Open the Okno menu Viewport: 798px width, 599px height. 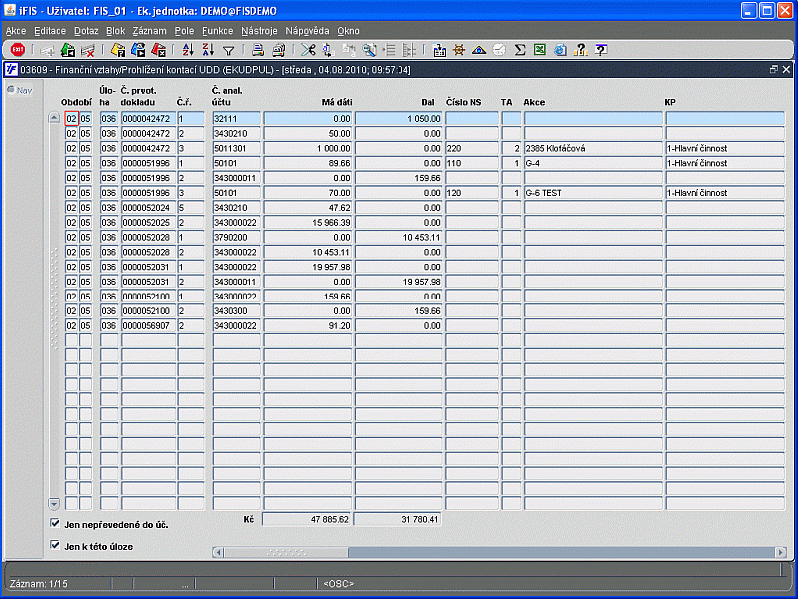pos(348,31)
